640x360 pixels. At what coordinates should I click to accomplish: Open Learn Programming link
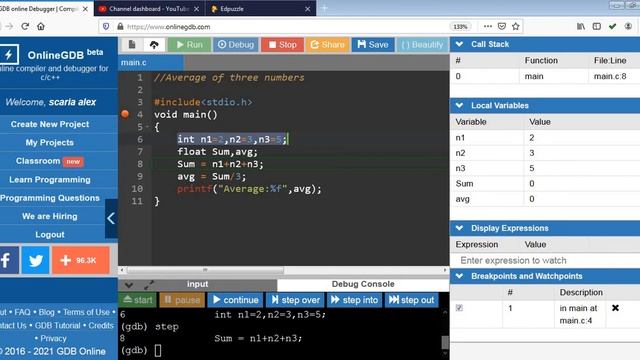[50, 180]
